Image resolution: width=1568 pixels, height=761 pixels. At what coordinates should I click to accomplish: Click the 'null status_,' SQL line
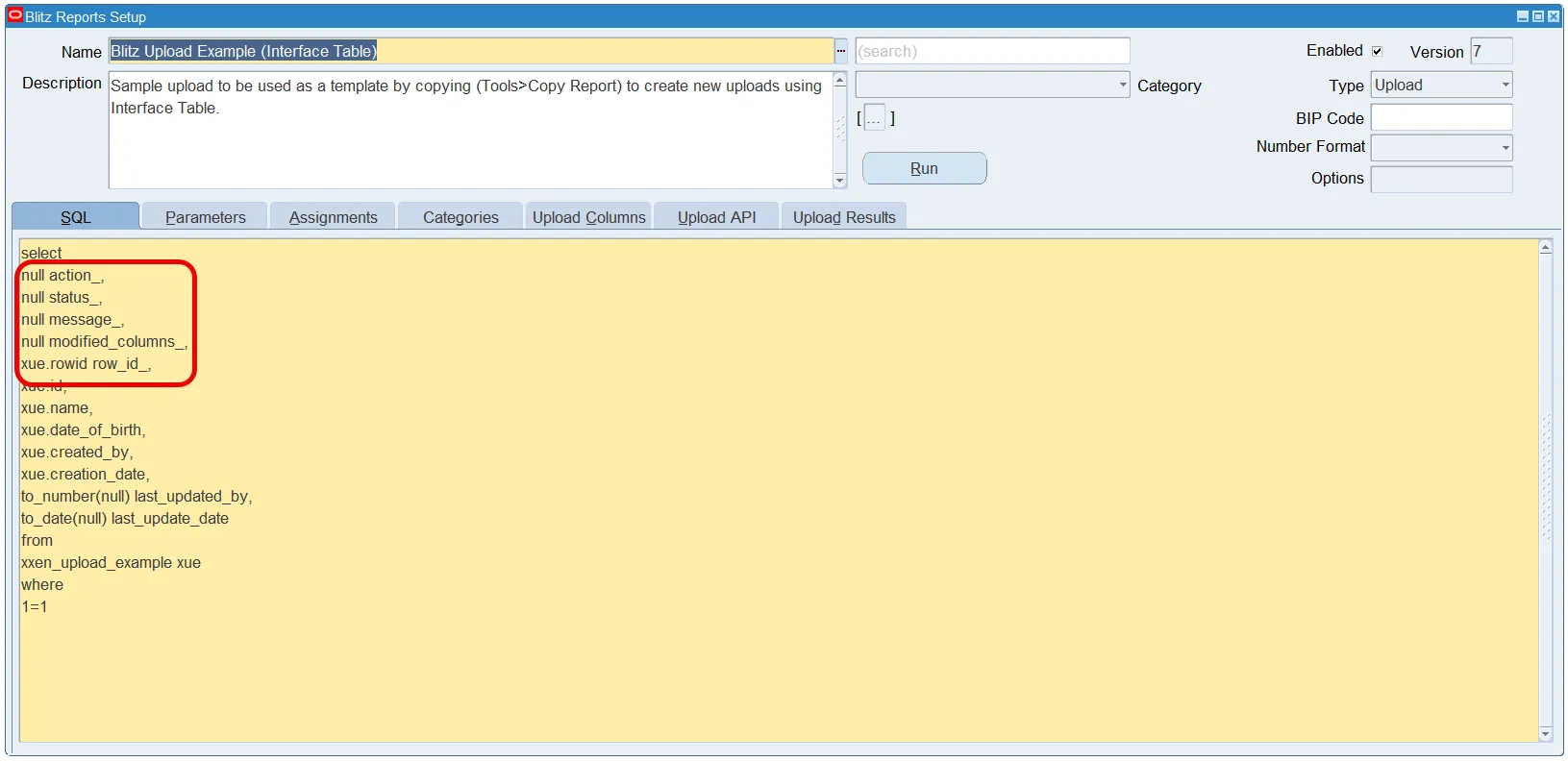point(62,297)
